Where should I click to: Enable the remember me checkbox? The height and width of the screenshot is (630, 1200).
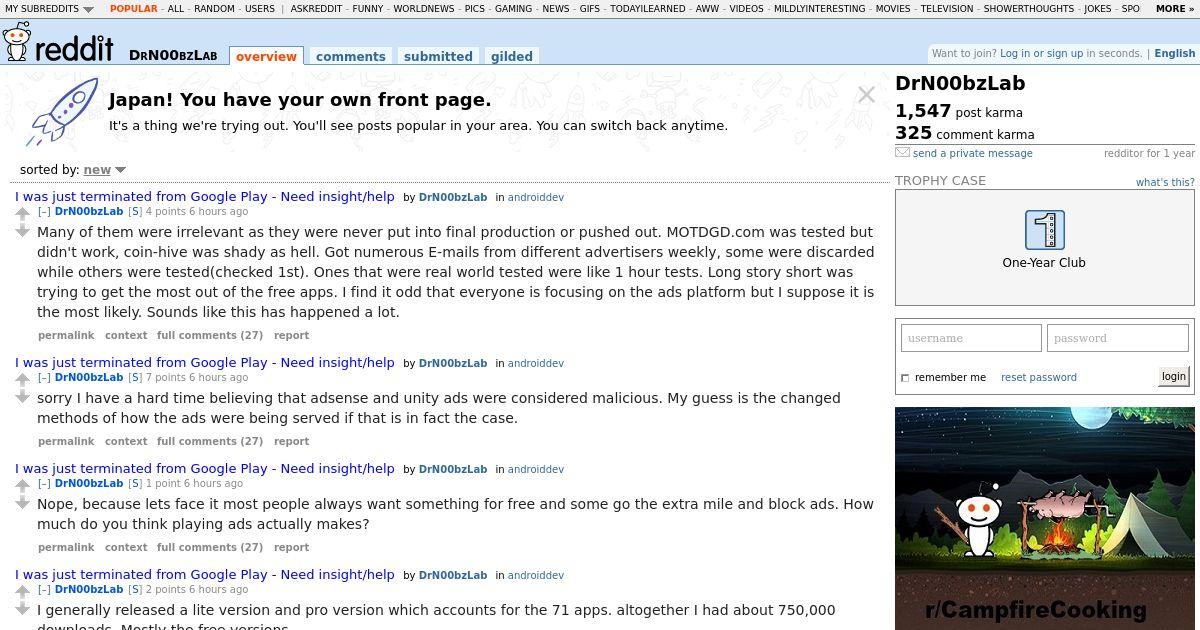pos(905,378)
